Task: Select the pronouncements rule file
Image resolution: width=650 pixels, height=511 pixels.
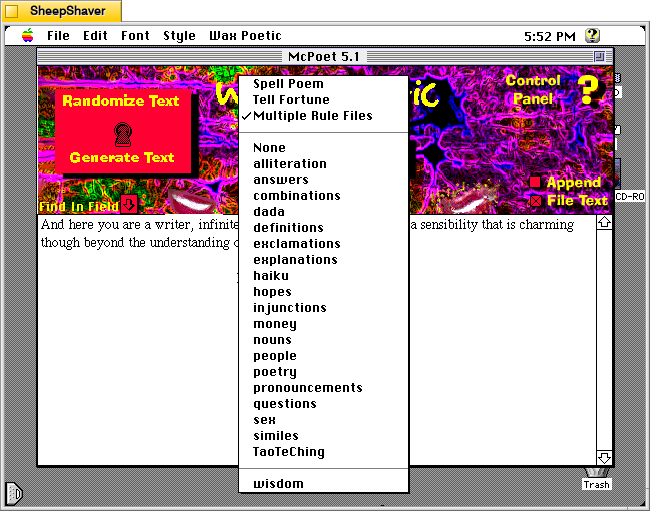Action: point(323,388)
